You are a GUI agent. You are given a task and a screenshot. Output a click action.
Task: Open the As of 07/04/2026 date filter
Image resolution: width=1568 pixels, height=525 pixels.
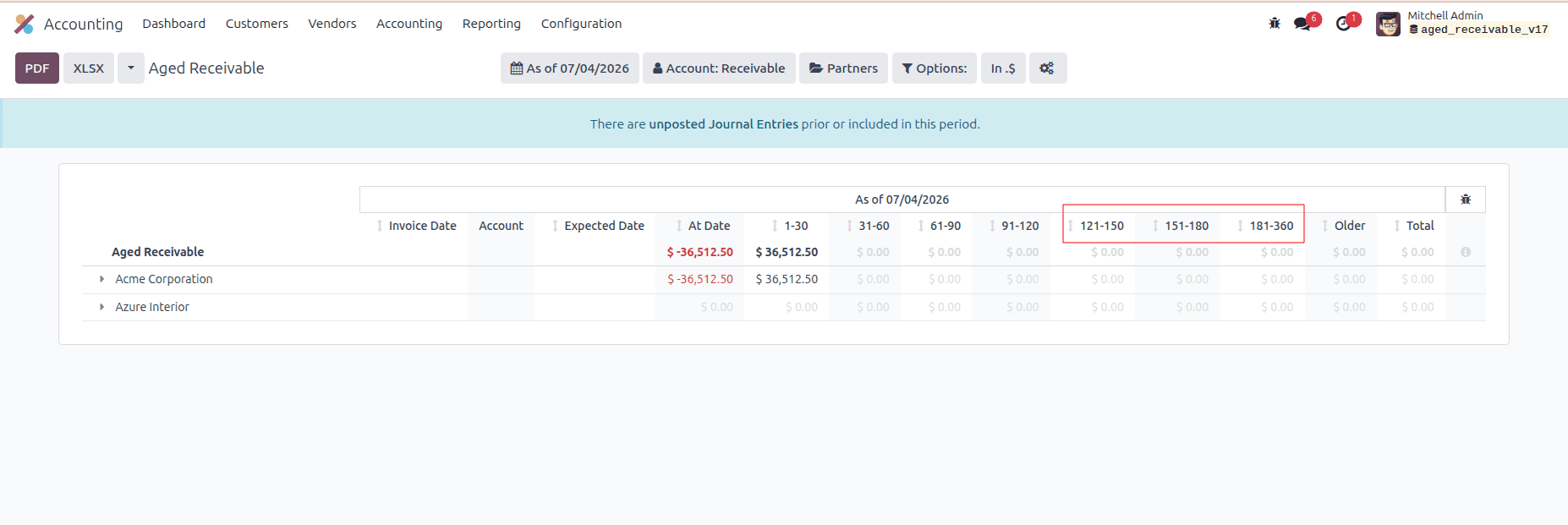(x=570, y=68)
